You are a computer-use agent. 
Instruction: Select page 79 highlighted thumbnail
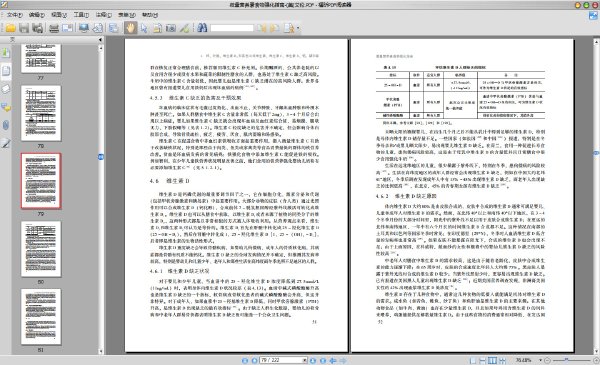(41, 181)
